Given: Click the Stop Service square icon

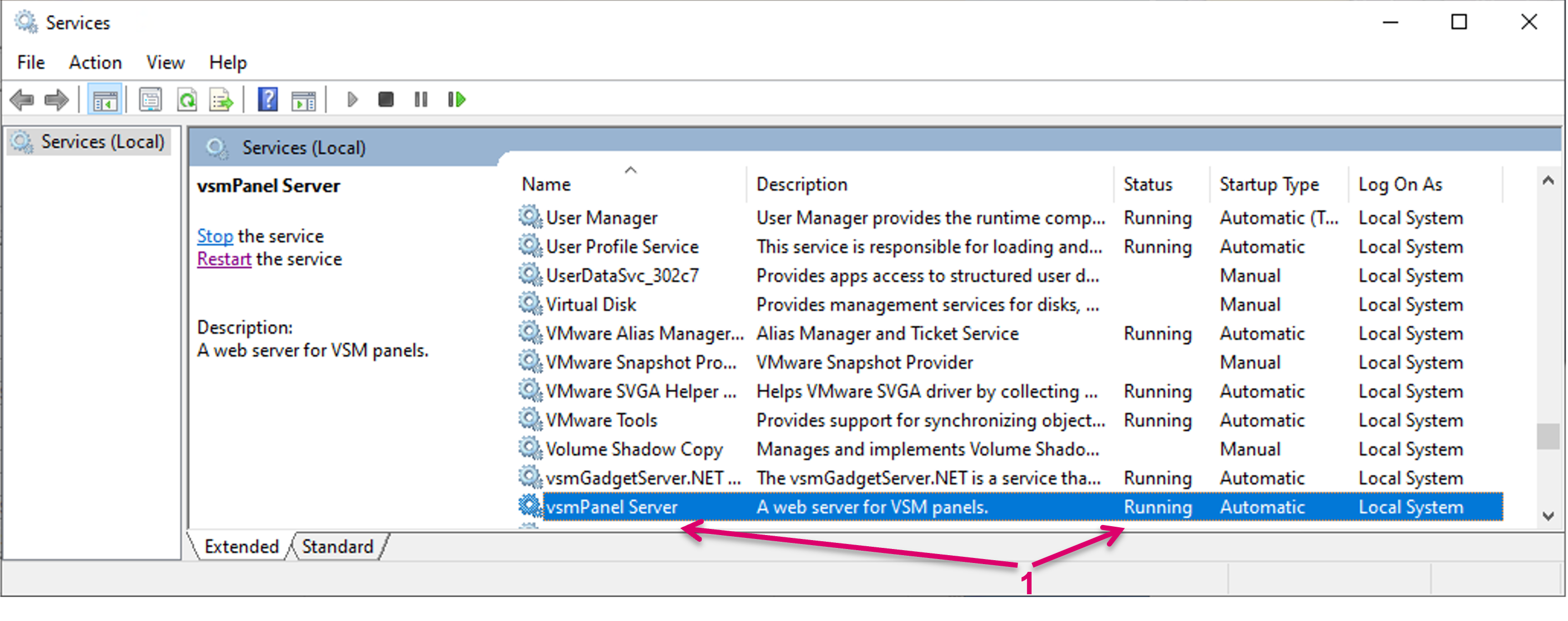Looking at the screenshot, I should click(386, 100).
